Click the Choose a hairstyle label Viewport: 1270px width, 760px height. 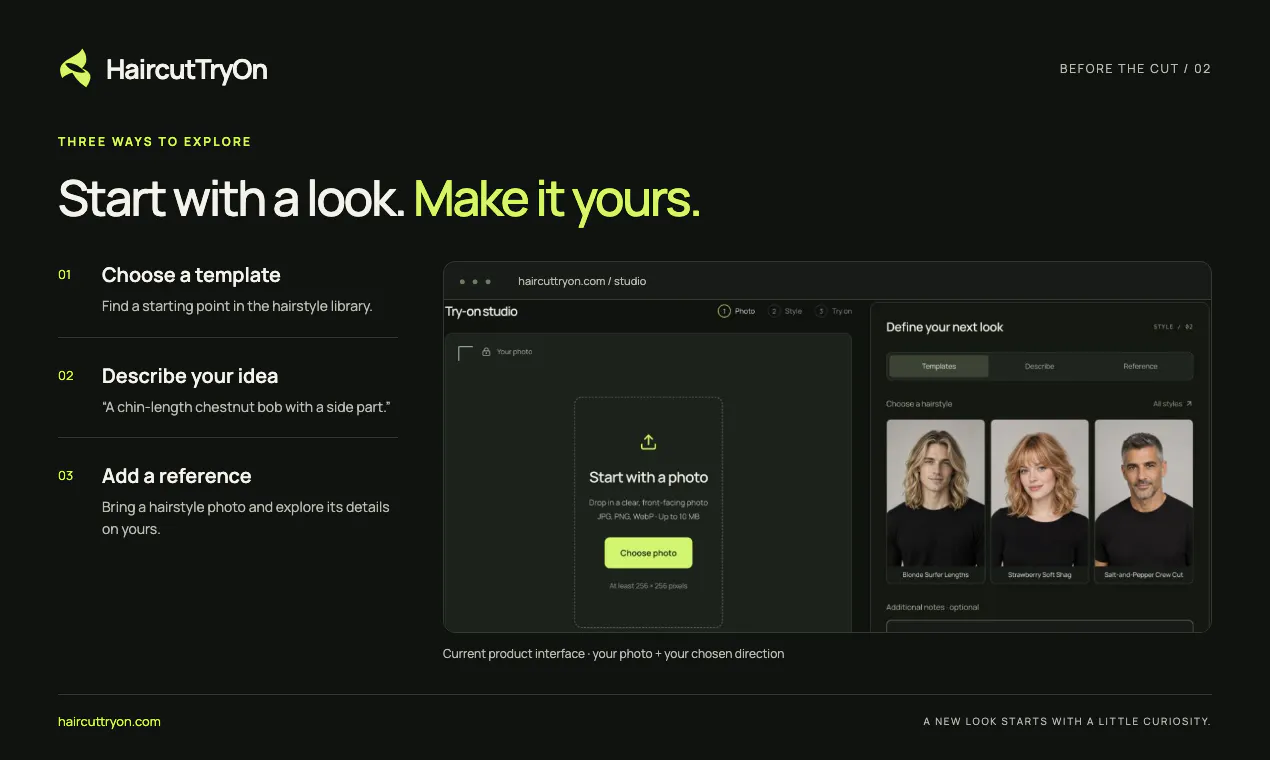tap(919, 404)
